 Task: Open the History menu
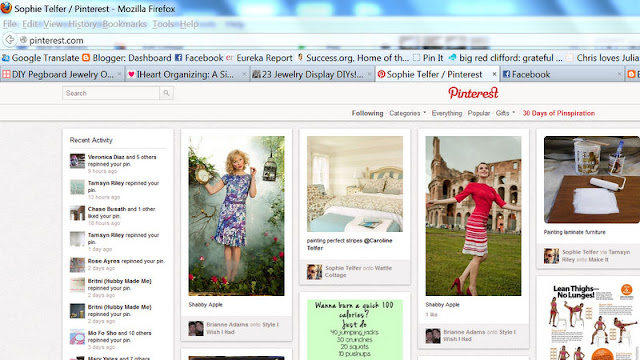(82, 24)
